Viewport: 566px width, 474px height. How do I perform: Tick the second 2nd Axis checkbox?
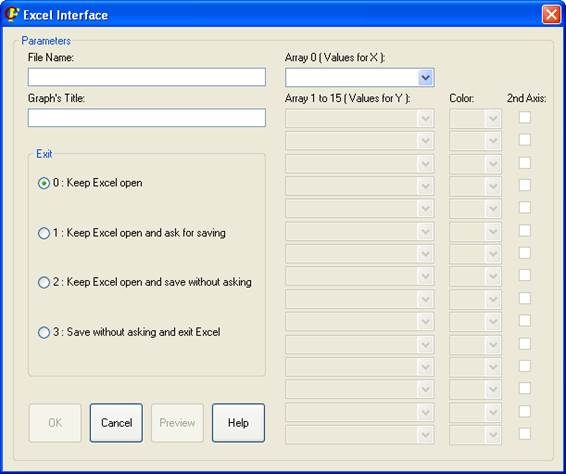coord(524,140)
